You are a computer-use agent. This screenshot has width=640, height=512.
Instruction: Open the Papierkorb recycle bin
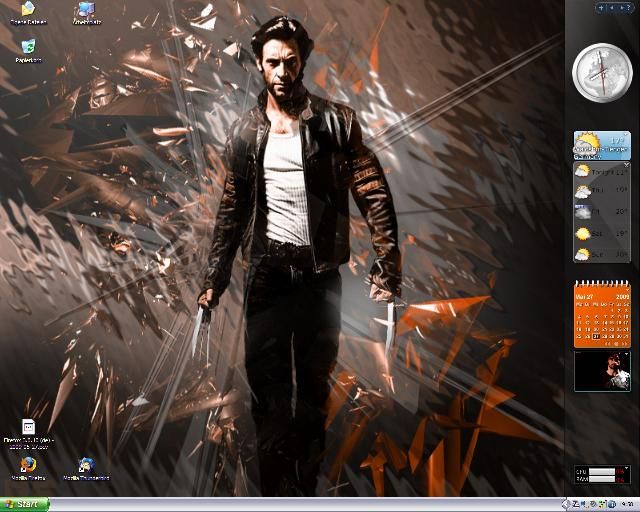click(28, 51)
